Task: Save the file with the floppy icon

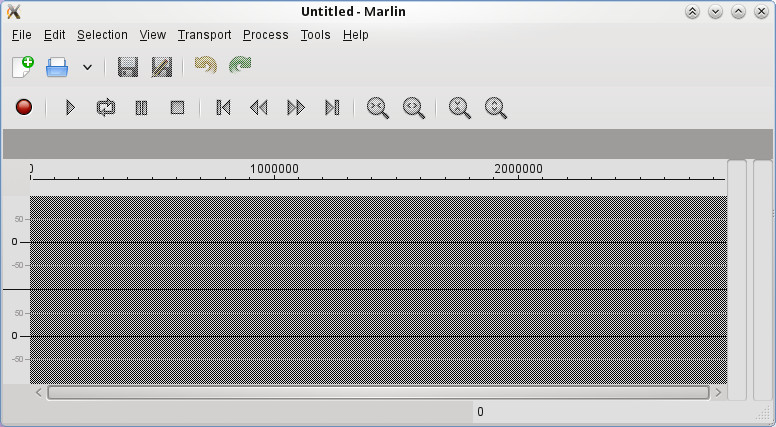Action: tap(127, 67)
